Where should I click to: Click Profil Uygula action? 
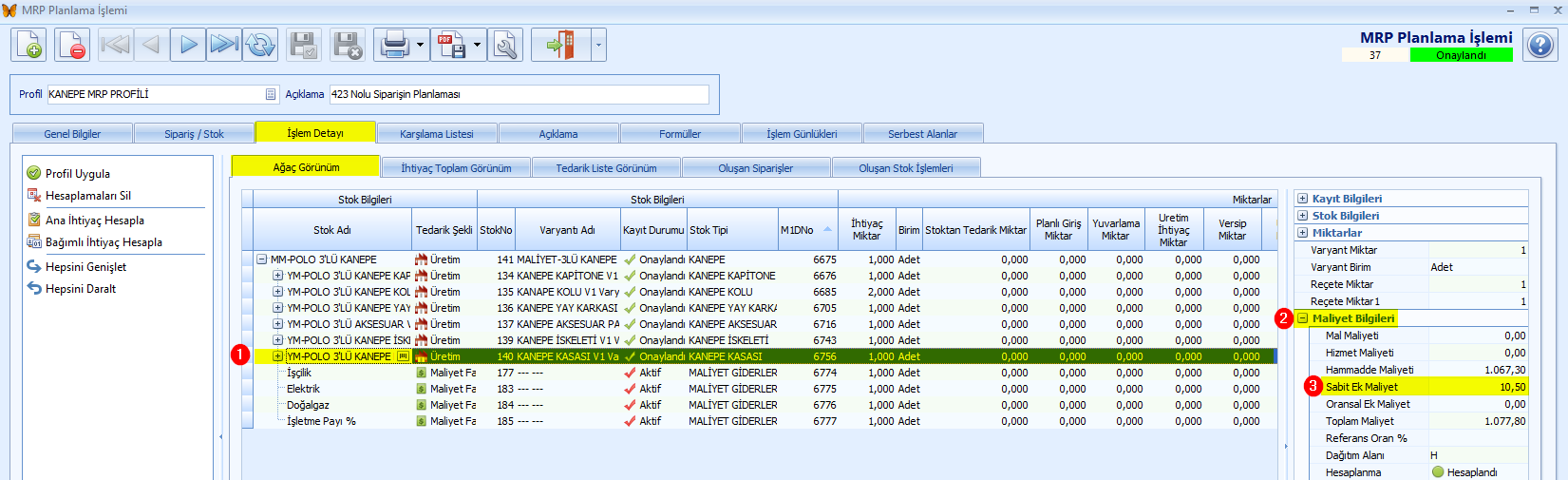(x=77, y=174)
